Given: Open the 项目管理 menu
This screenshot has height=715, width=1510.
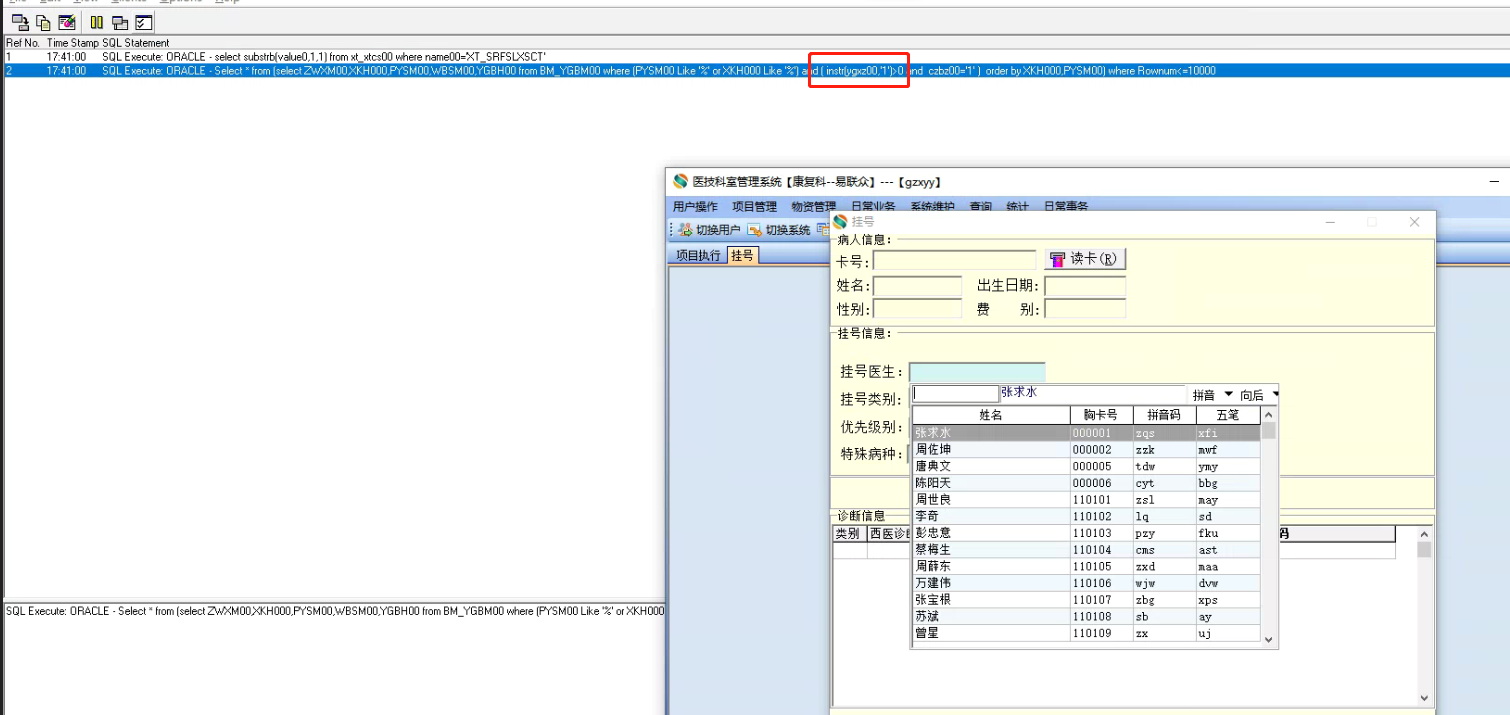Looking at the screenshot, I should click(754, 207).
